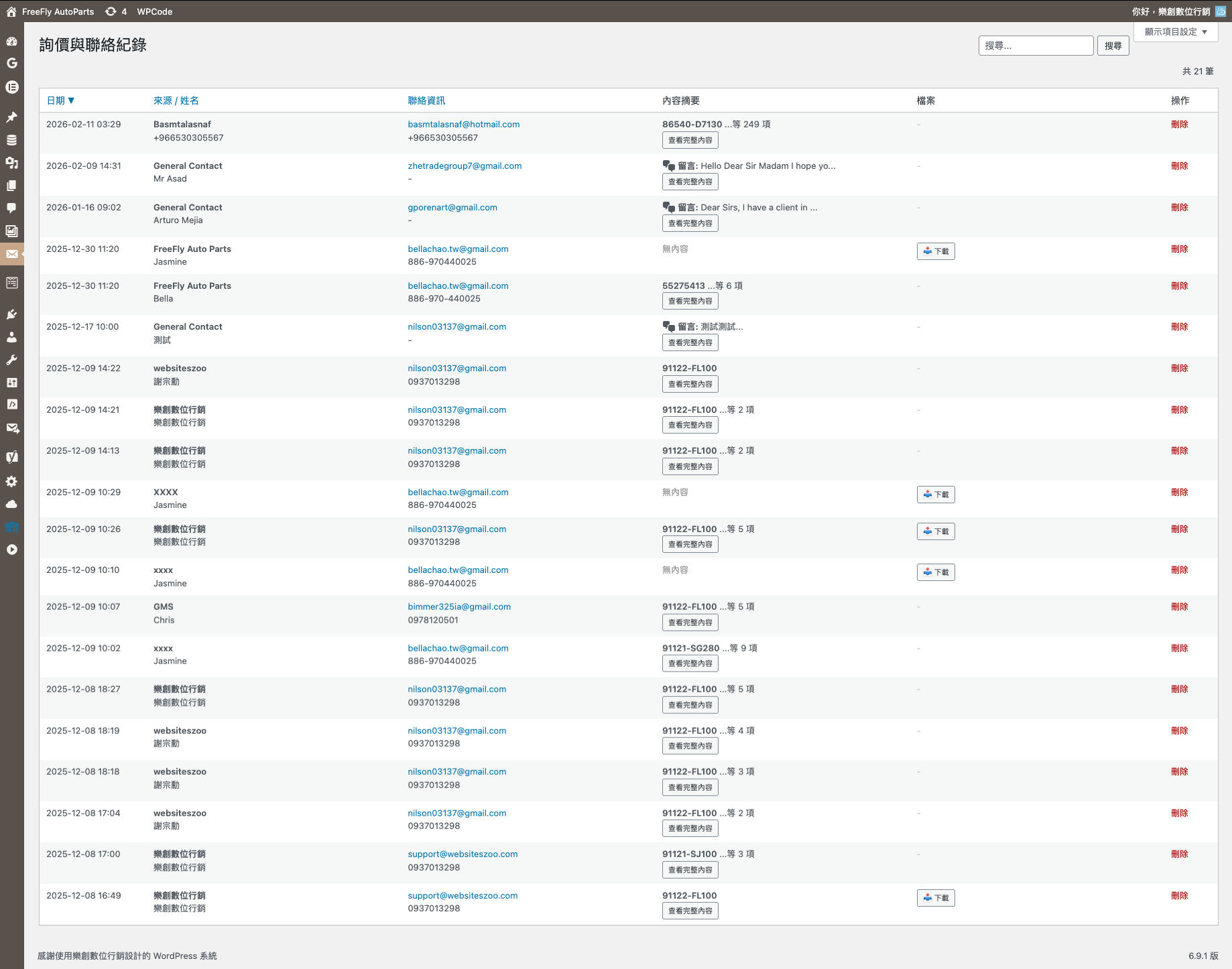Download the file for 2025-12-09 10:29 entry
Viewport: 1232px width, 969px height.
coord(936,495)
